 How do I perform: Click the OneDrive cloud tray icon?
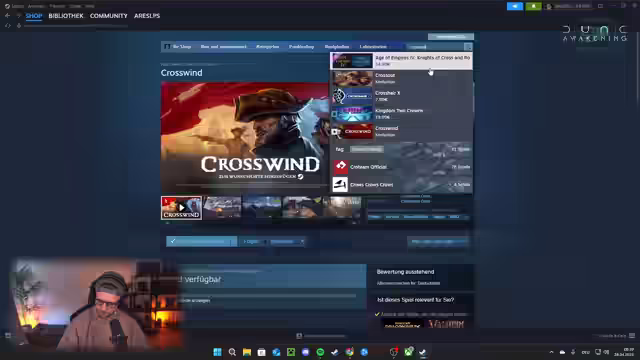coord(562,352)
